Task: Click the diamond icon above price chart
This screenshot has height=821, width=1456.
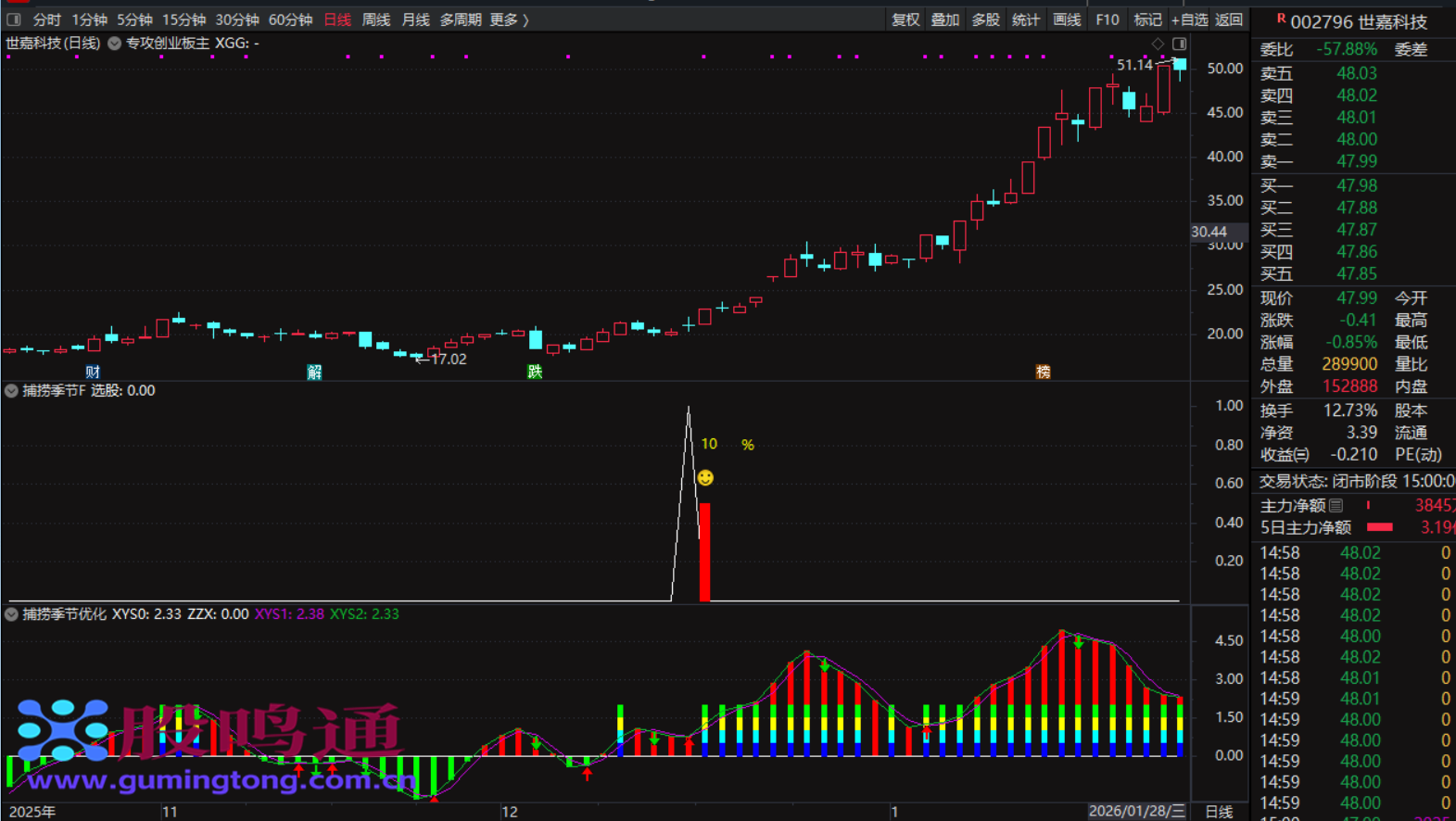Action: [x=1158, y=44]
